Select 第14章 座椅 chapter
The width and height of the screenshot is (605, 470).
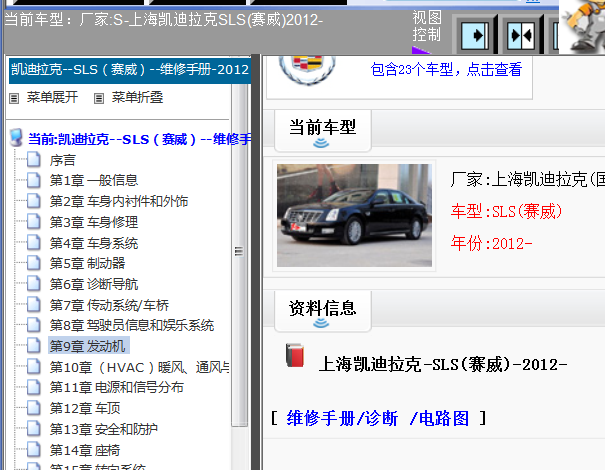pyautogui.click(x=85, y=450)
